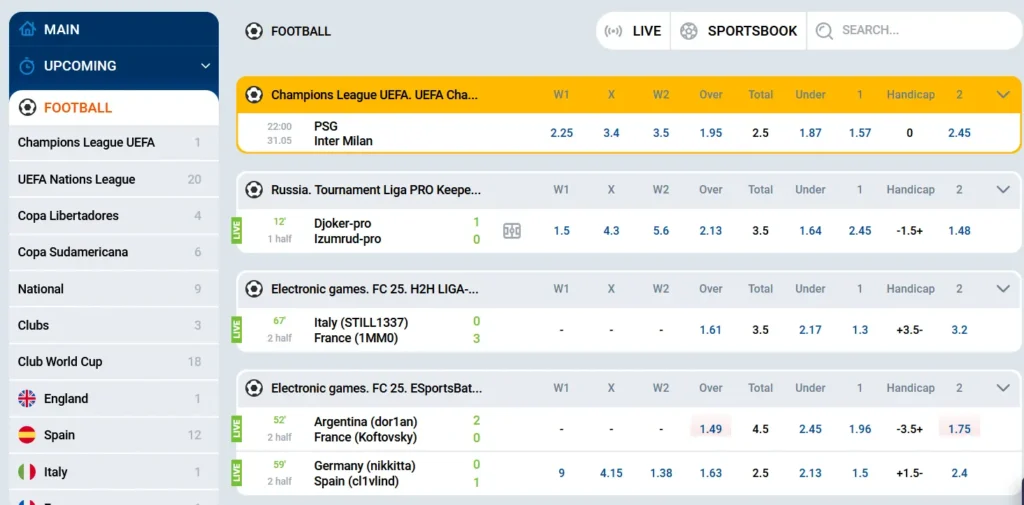The height and width of the screenshot is (505, 1024).
Task: Click the Sportsbook soccer ball icon
Action: click(x=688, y=31)
